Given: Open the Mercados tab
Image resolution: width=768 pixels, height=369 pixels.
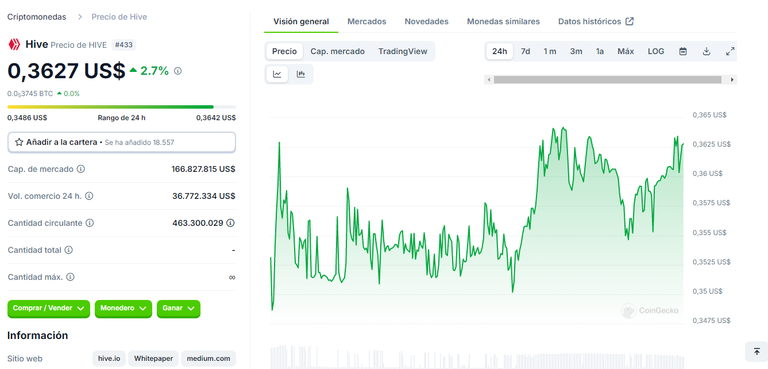Looking at the screenshot, I should pyautogui.click(x=366, y=22).
